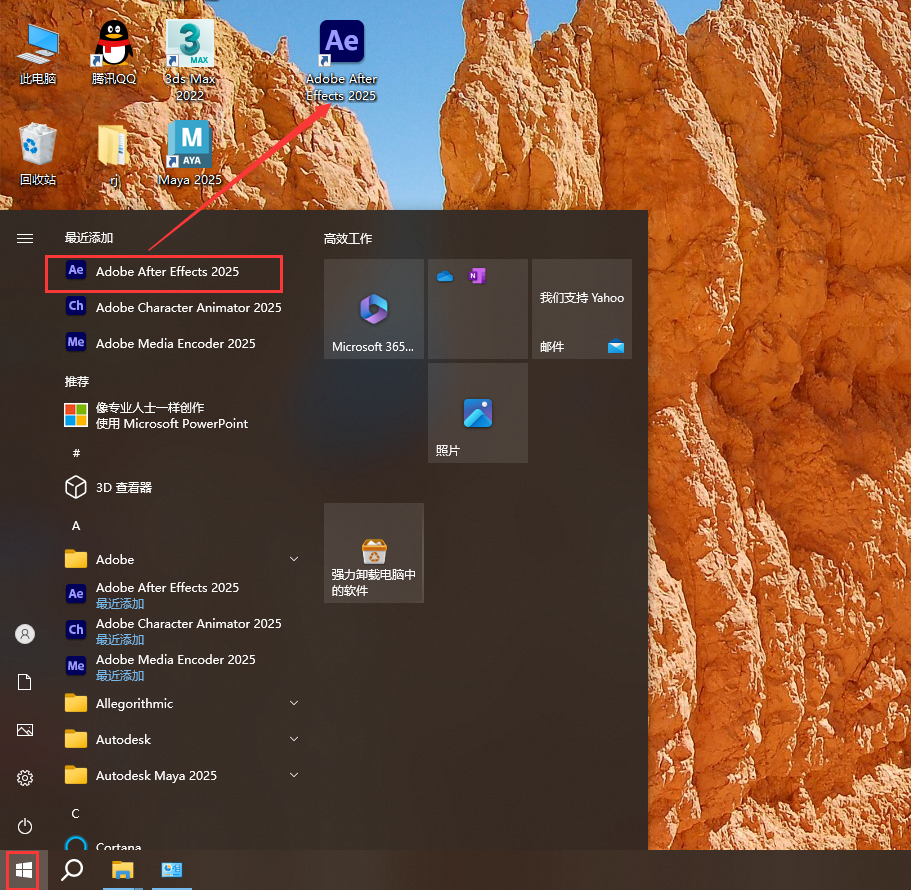Open File Explorer from the taskbar
This screenshot has height=890, width=911.
coord(122,870)
